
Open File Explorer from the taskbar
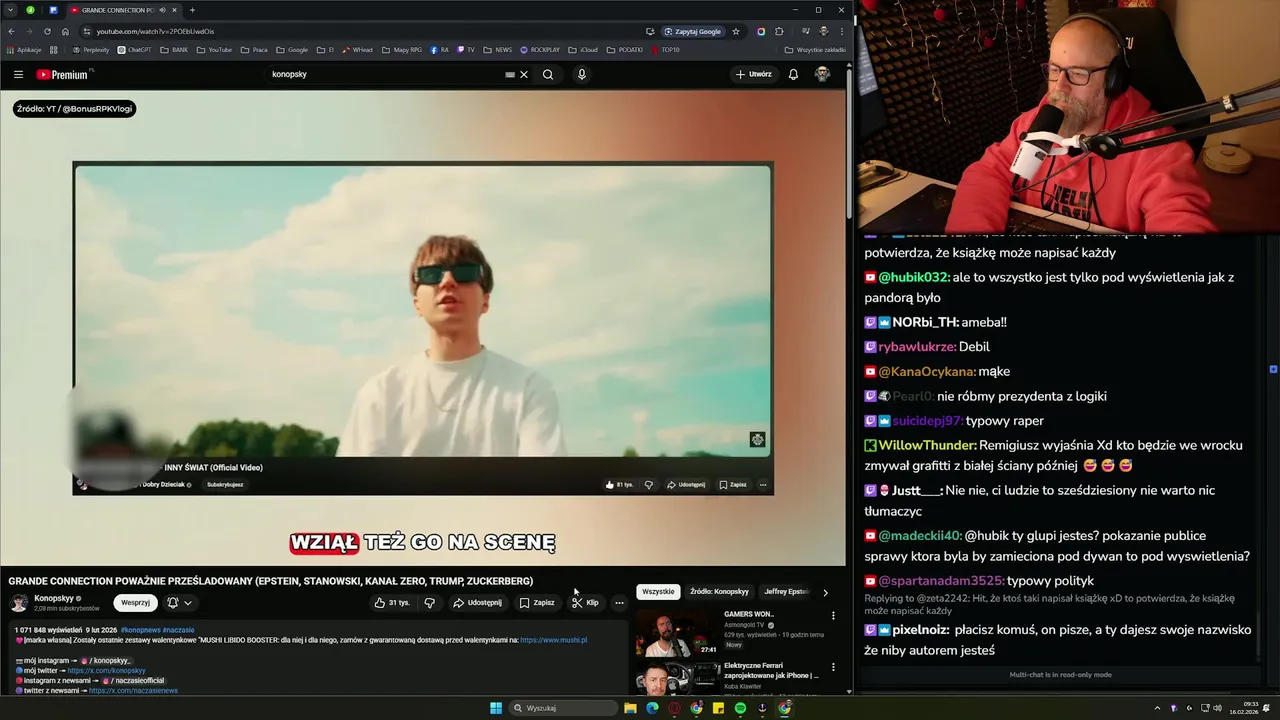(x=630, y=708)
